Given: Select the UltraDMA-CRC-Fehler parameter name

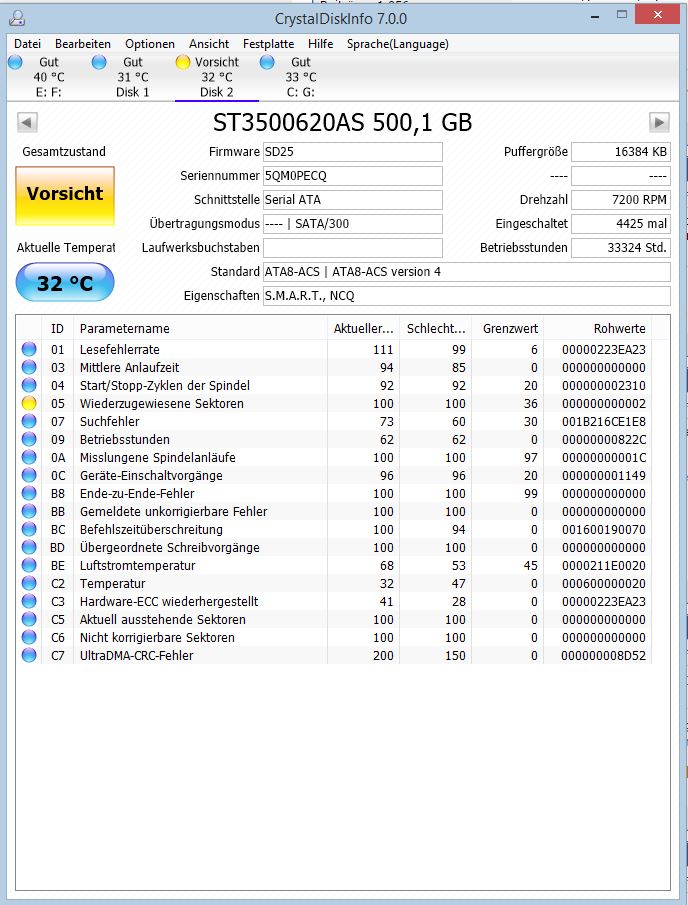Looking at the screenshot, I should pos(136,655).
